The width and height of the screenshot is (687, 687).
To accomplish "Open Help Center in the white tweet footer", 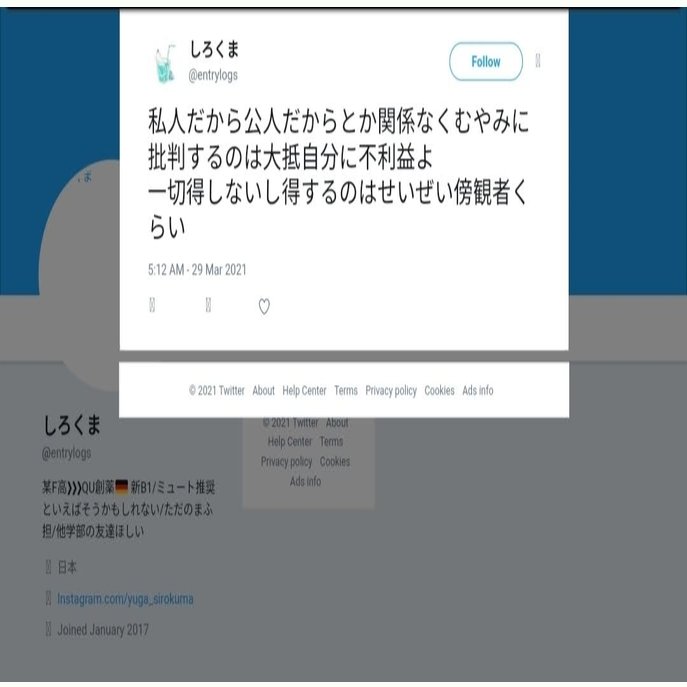I will coord(304,390).
